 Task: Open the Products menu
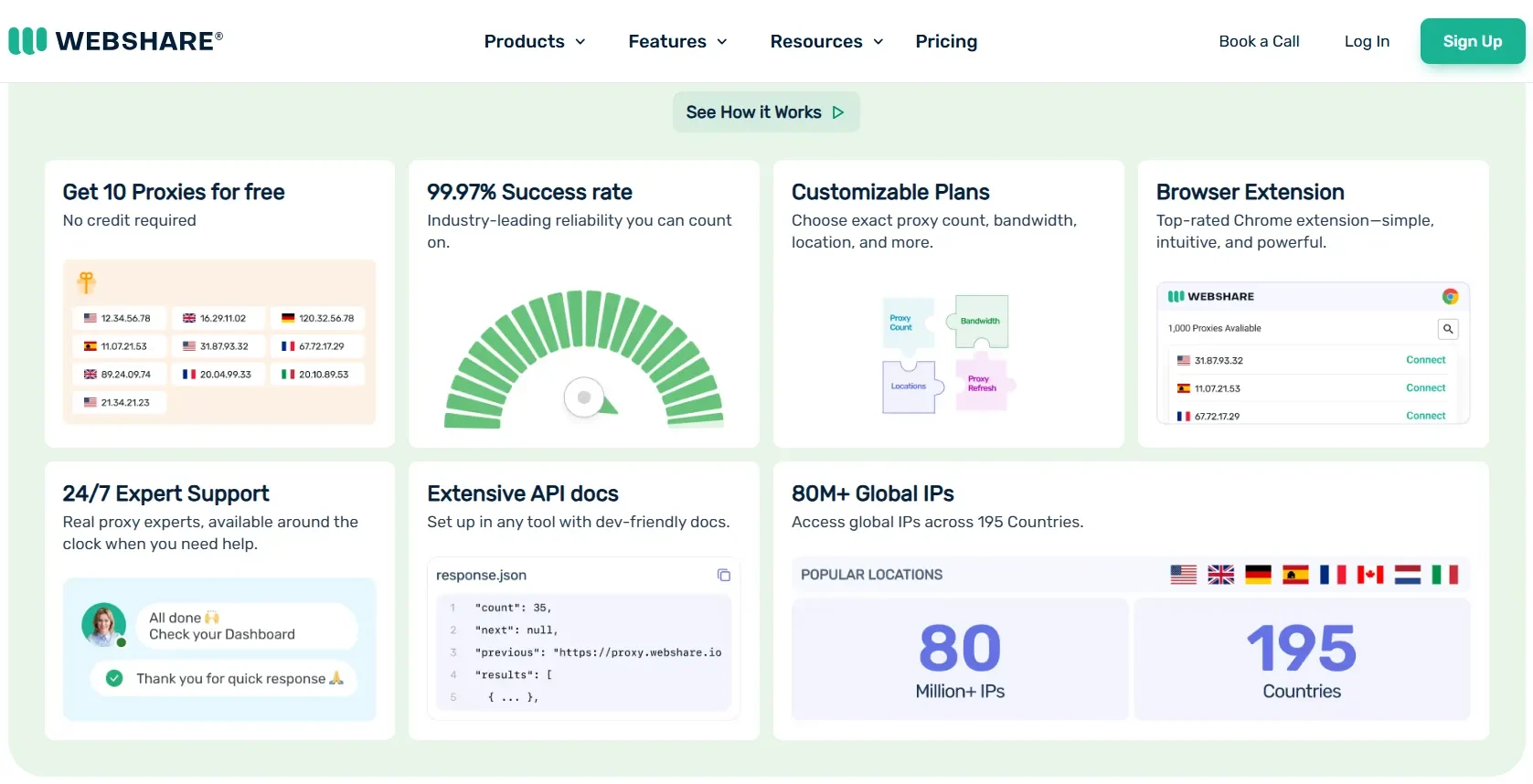click(x=535, y=41)
